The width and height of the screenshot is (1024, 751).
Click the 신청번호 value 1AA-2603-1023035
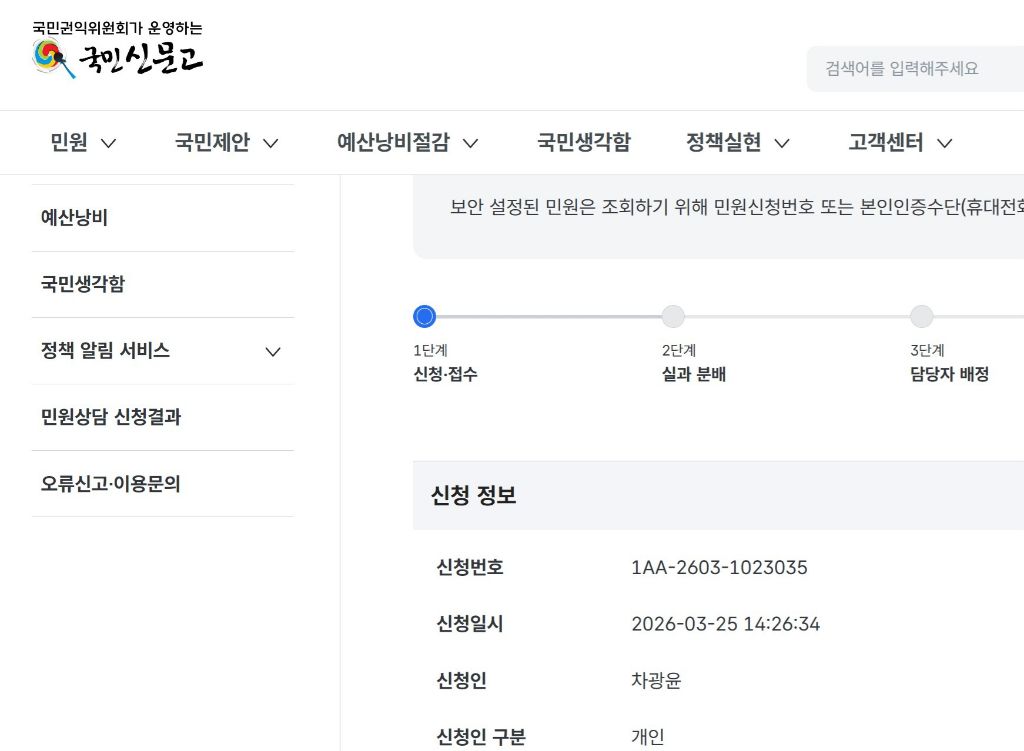[x=719, y=568]
